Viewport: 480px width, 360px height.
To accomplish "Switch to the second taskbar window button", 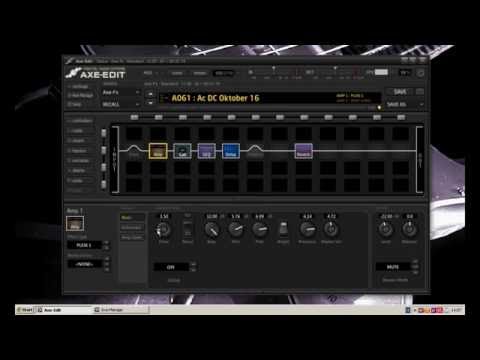I will point(121,310).
